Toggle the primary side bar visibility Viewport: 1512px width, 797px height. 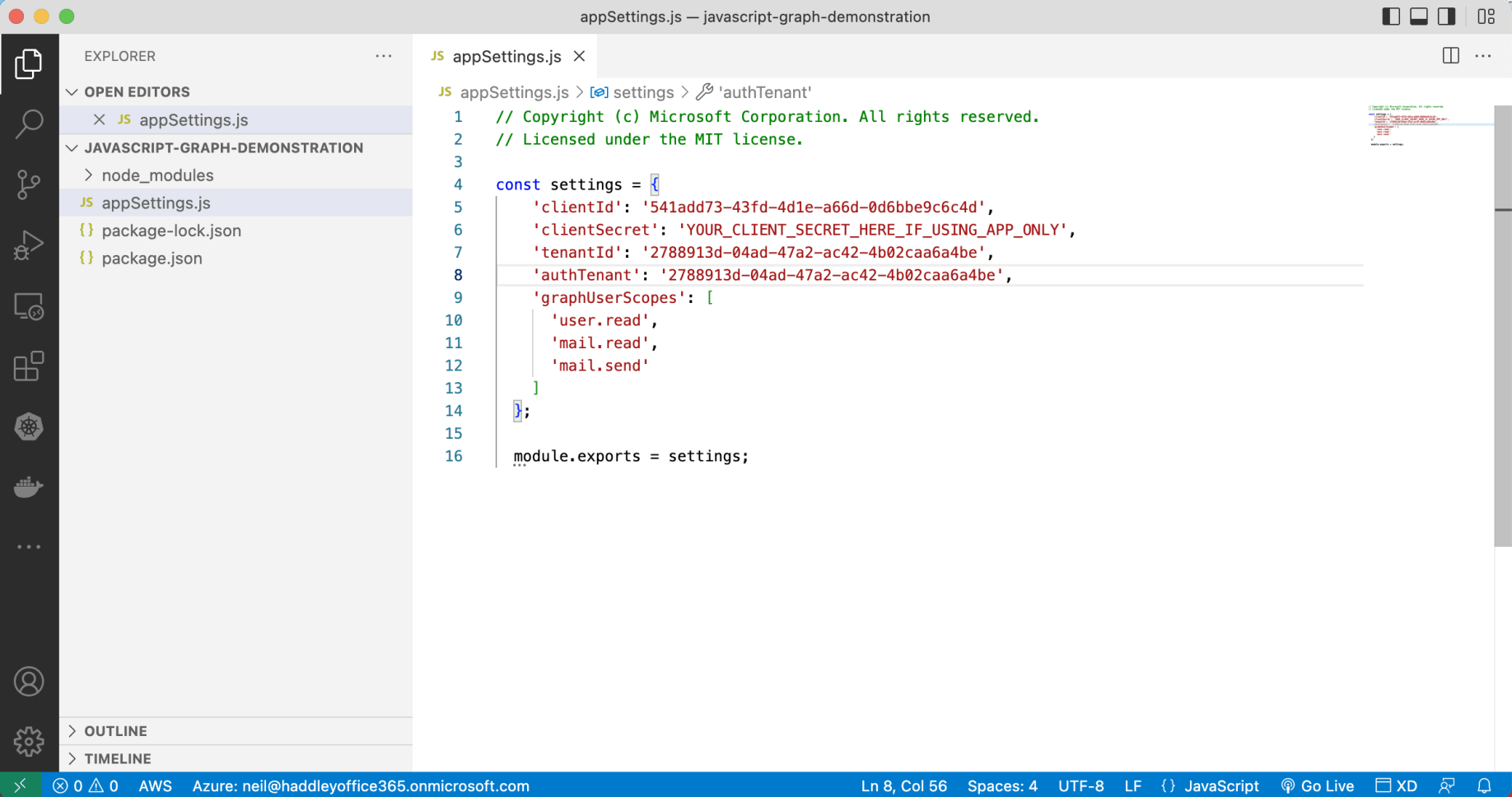click(x=1390, y=16)
